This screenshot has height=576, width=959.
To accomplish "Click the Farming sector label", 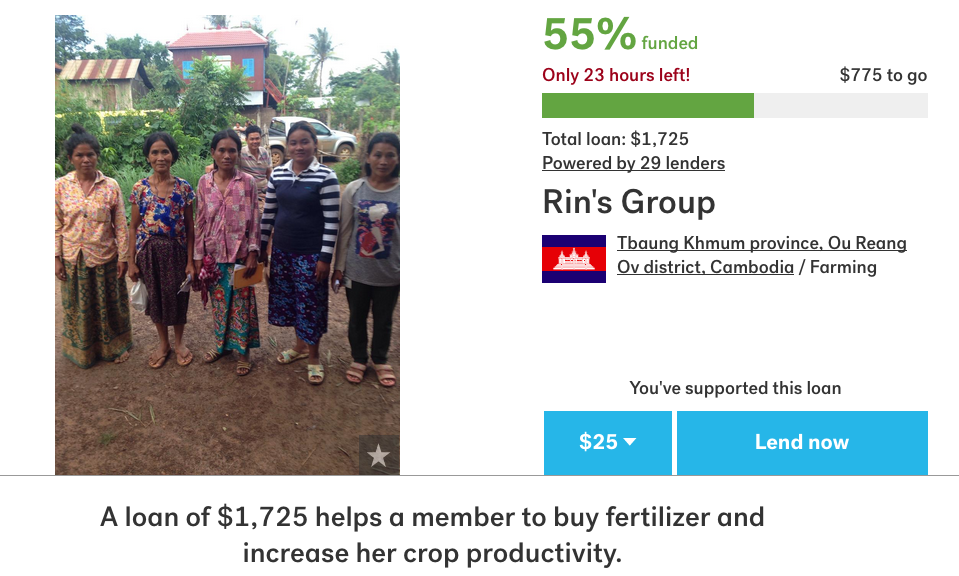I will pyautogui.click(x=843, y=267).
